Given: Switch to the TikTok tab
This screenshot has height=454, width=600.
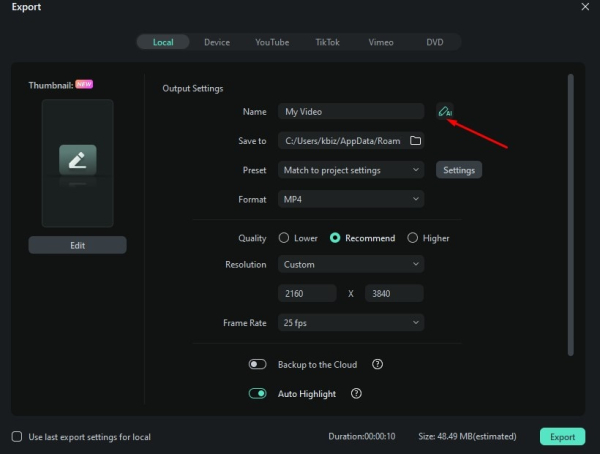Looking at the screenshot, I should coord(327,42).
